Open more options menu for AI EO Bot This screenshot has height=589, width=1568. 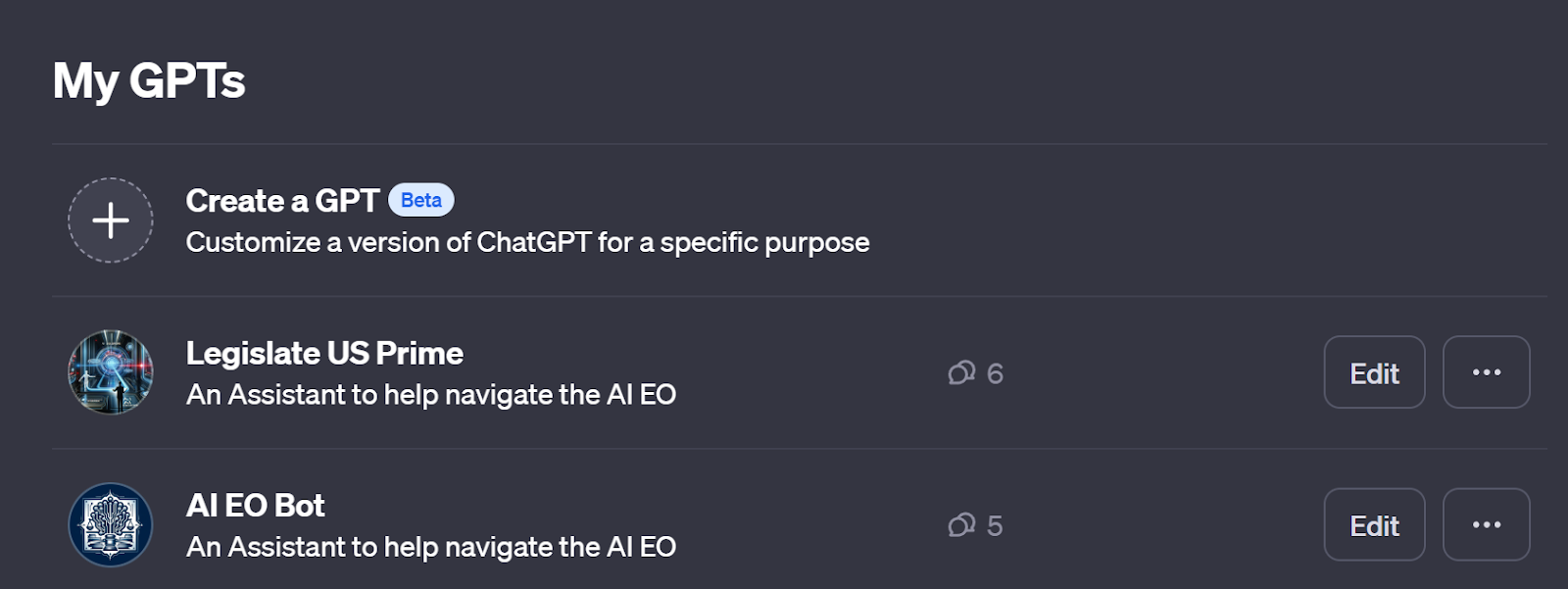pos(1486,525)
